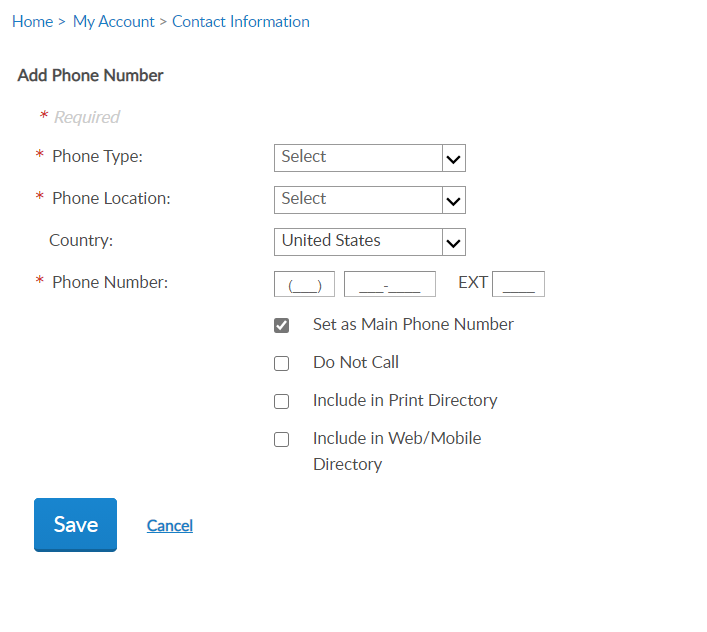Uncheck the Set as Main Phone Number checkbox
This screenshot has height=632, width=707.
(282, 325)
